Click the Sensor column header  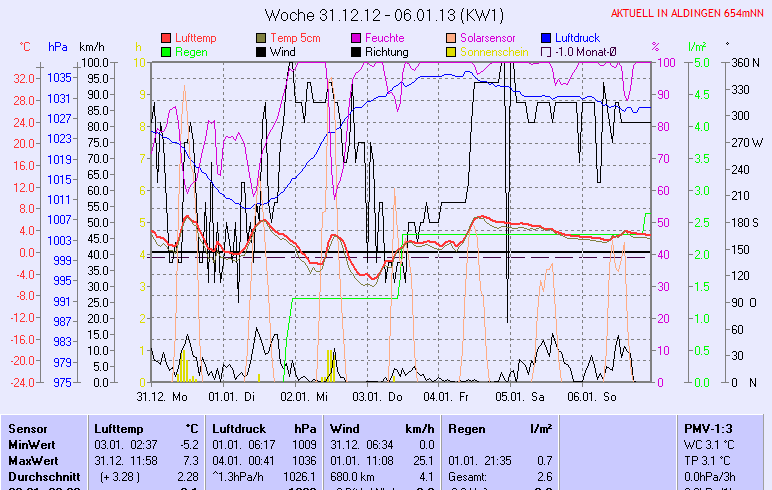(27, 428)
